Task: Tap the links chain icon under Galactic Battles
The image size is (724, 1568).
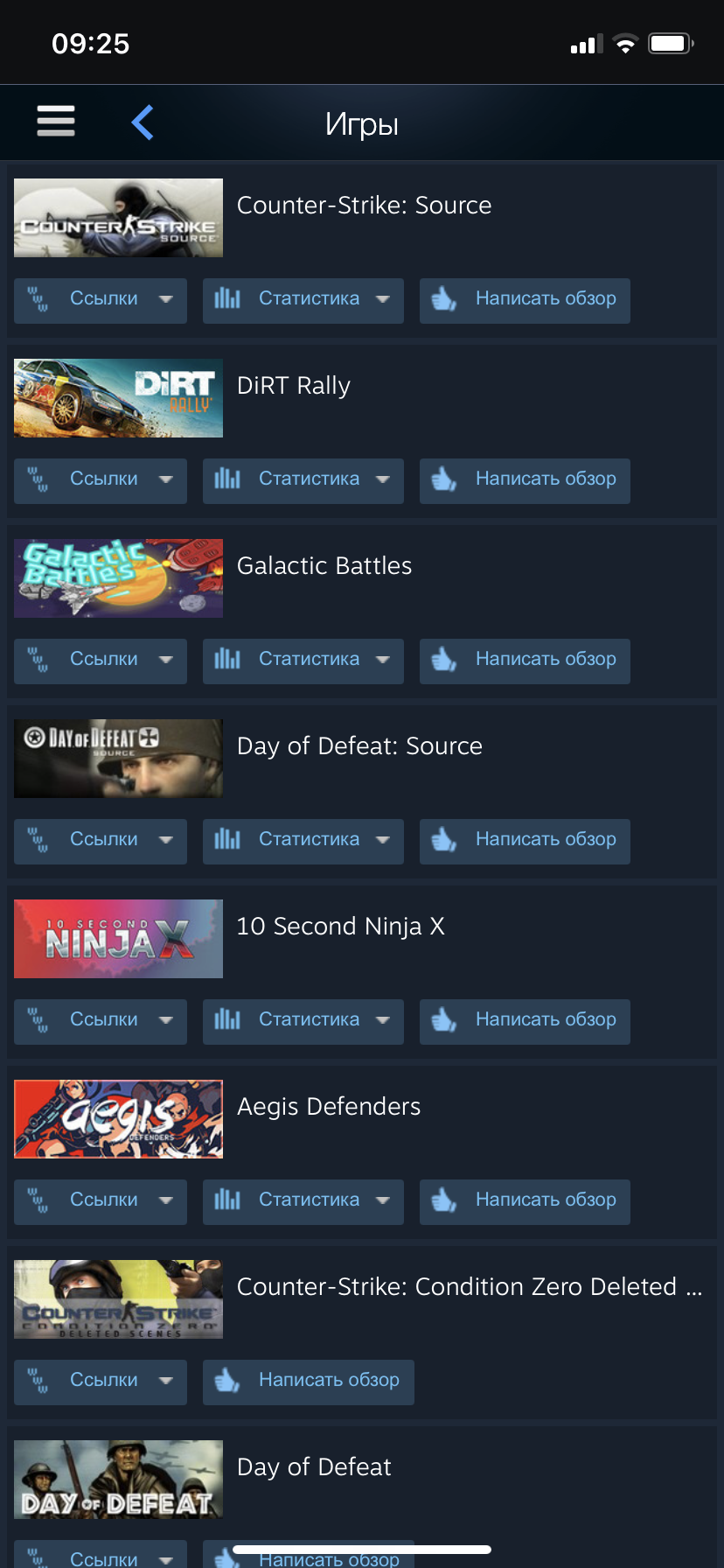Action: point(38,659)
